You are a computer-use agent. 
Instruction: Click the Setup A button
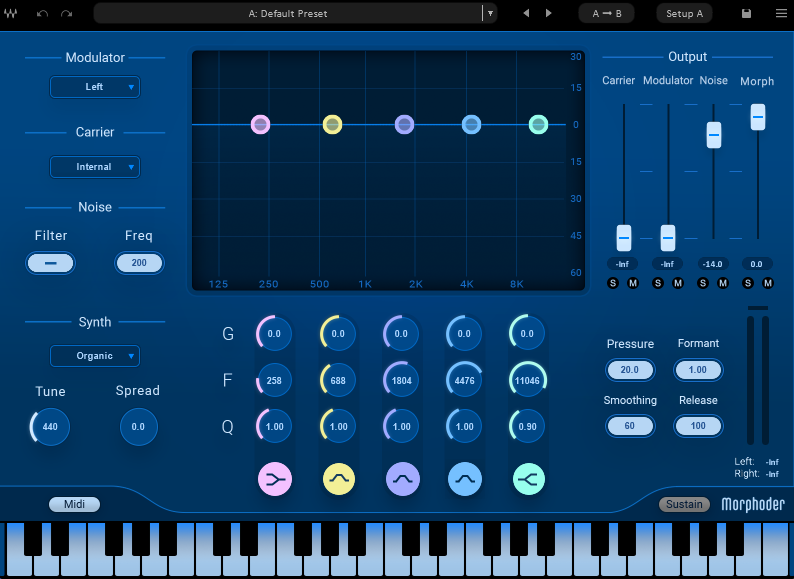pyautogui.click(x=685, y=14)
